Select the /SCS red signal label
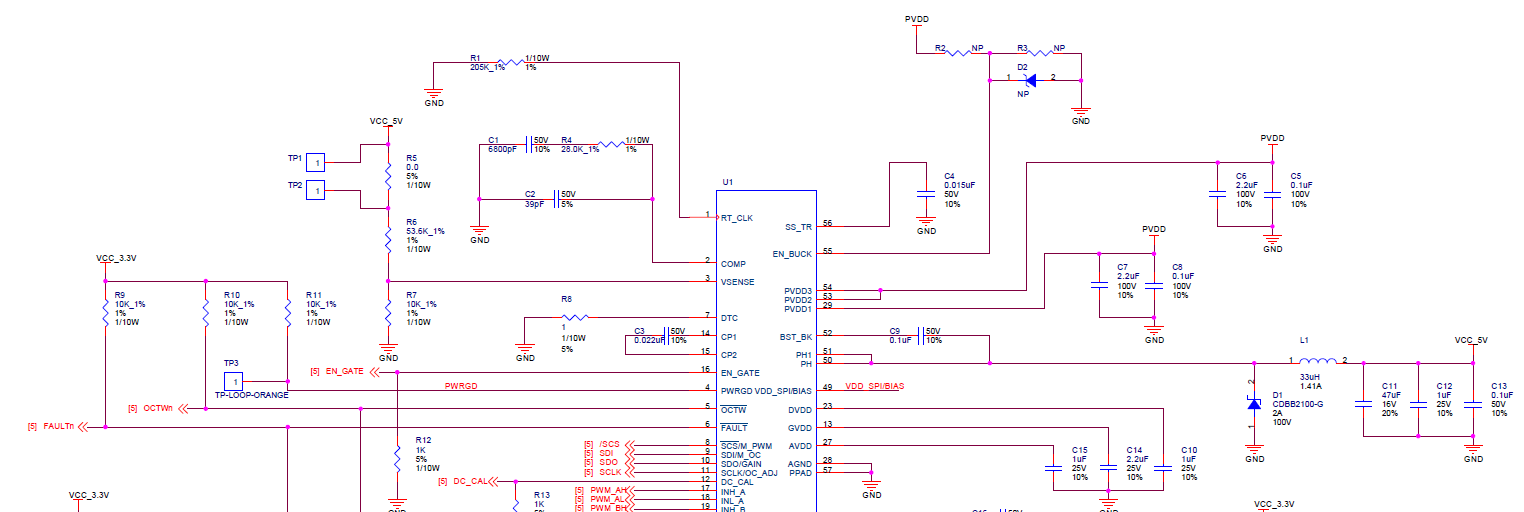The image size is (1524, 512). pyautogui.click(x=609, y=444)
